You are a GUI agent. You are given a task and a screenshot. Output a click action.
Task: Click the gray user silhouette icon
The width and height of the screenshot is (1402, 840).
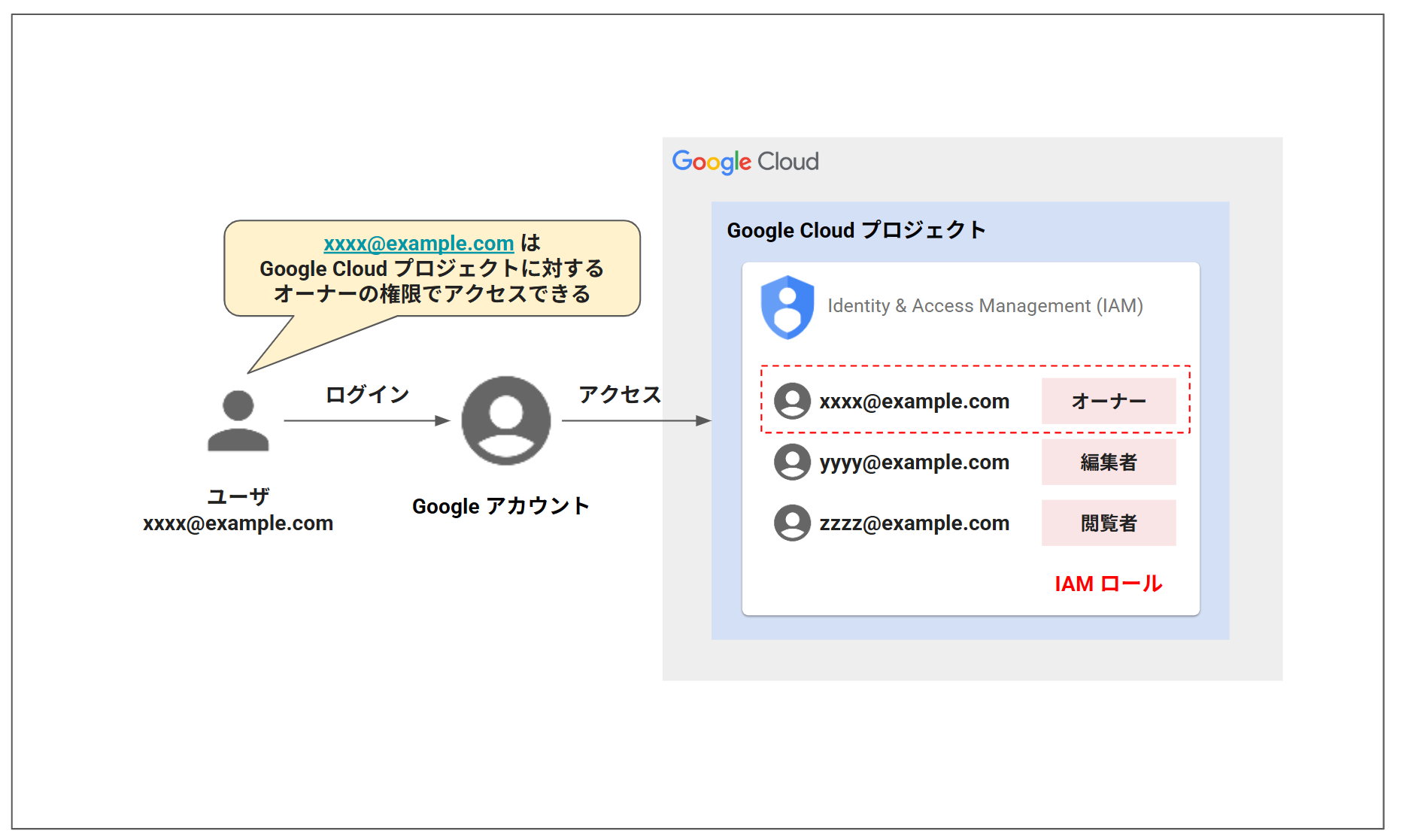click(x=238, y=420)
